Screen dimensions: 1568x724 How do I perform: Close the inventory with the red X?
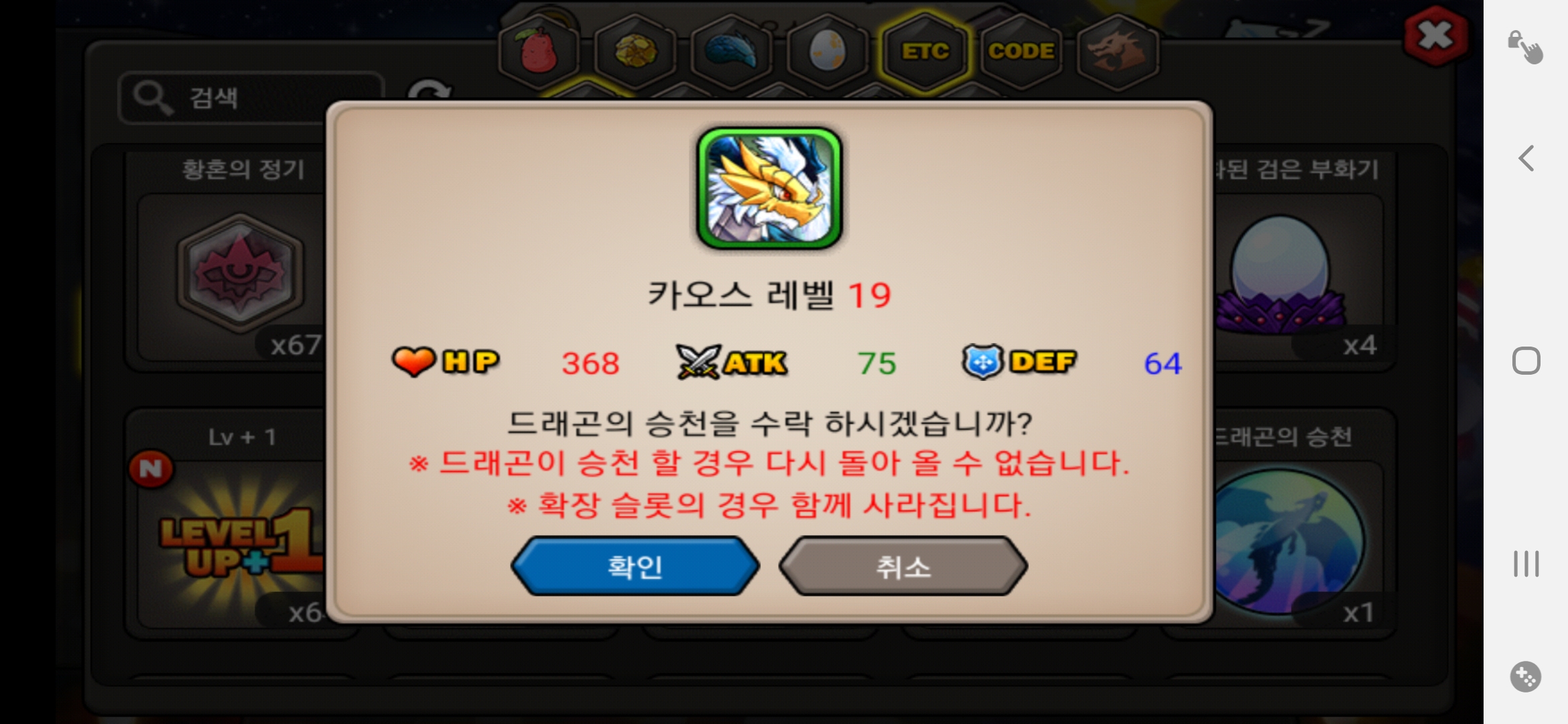[x=1436, y=36]
